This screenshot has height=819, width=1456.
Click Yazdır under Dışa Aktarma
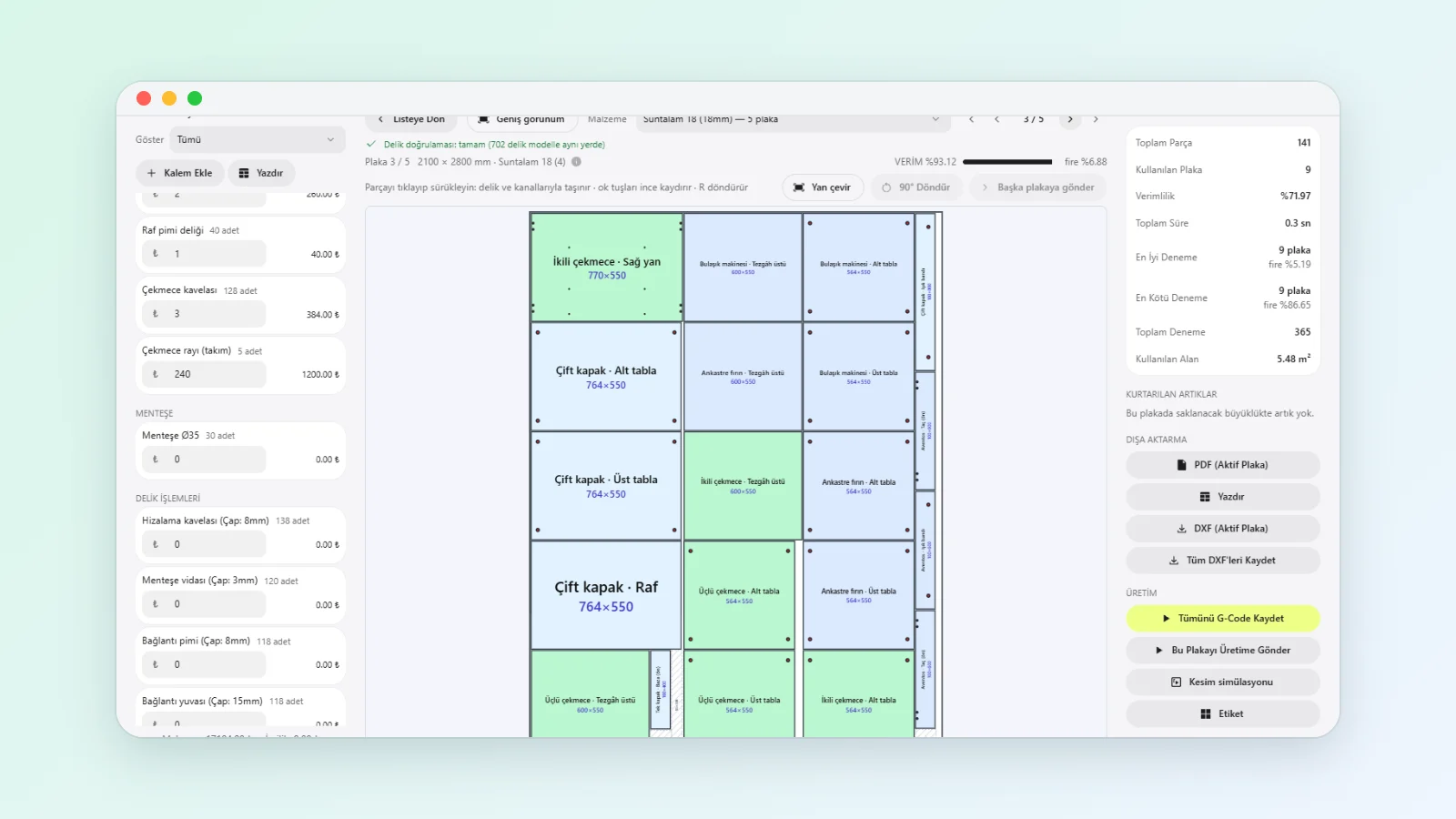pos(1222,497)
